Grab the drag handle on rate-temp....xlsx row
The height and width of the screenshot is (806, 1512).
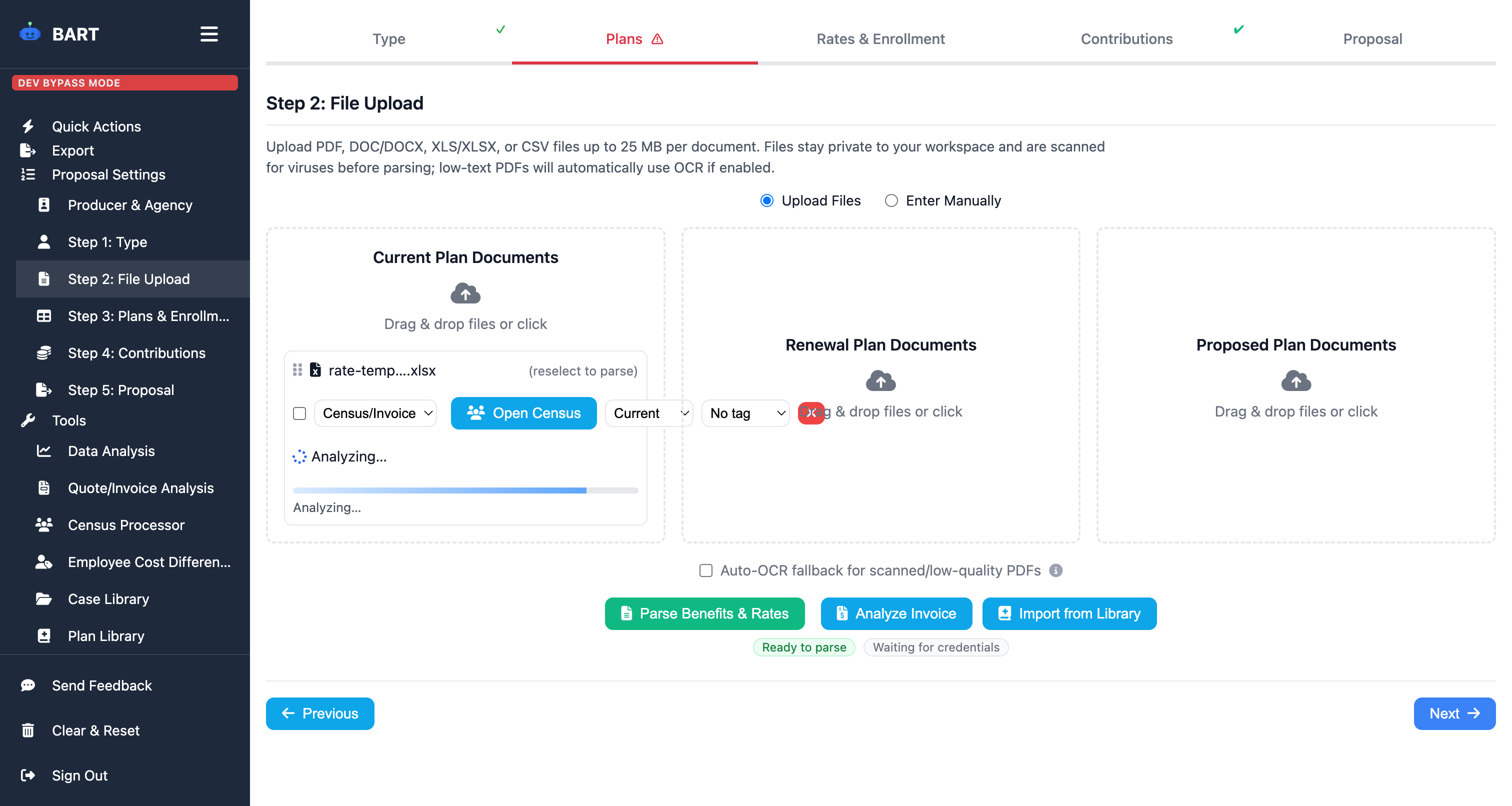[297, 370]
